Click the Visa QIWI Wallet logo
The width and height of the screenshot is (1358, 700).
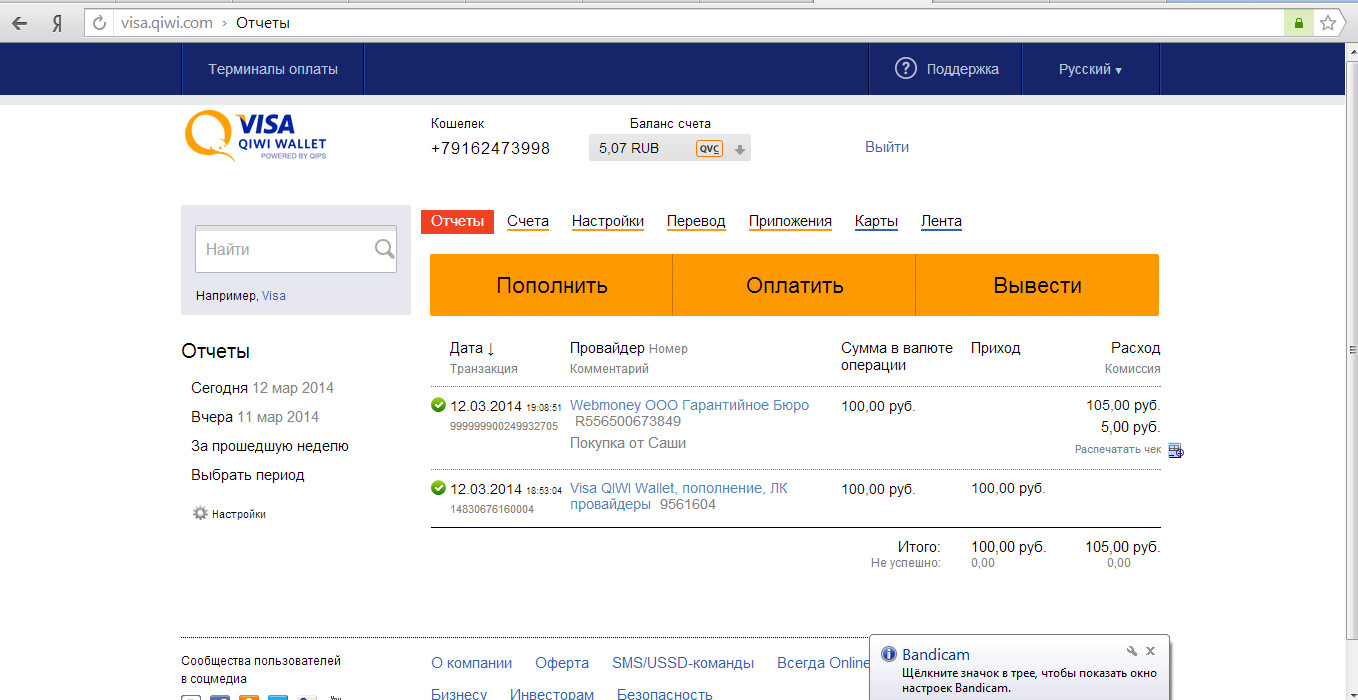[x=256, y=136]
